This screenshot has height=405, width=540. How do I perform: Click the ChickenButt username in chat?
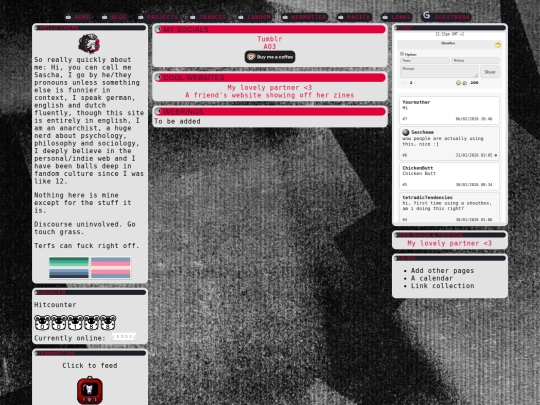[418, 168]
